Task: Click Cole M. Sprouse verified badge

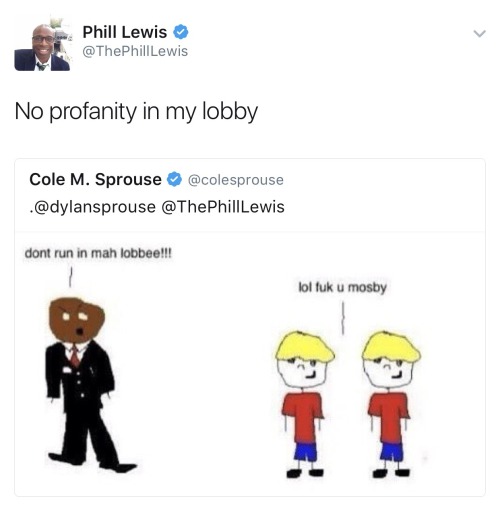Action: pyautogui.click(x=174, y=179)
